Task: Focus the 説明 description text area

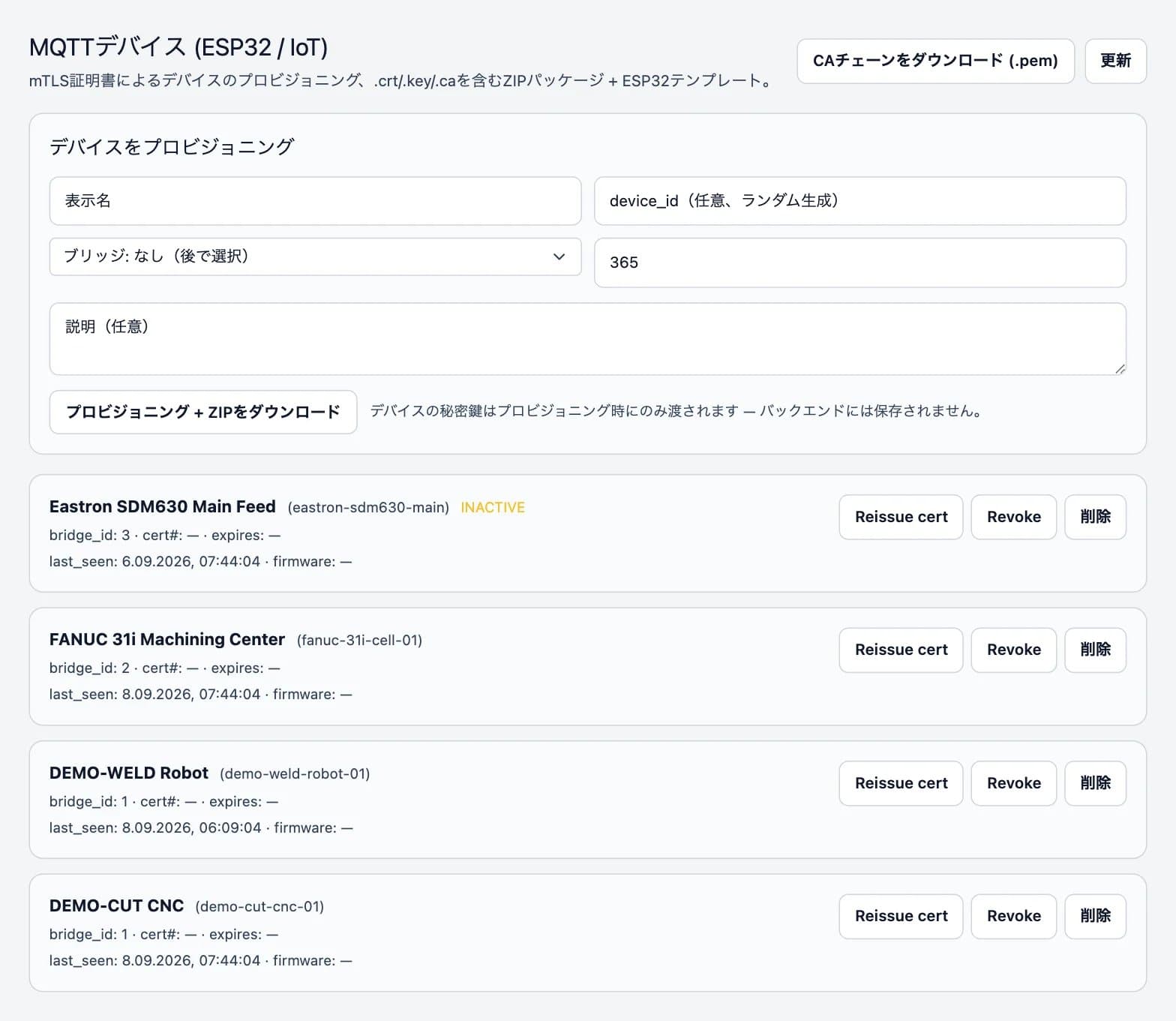Action: click(587, 339)
